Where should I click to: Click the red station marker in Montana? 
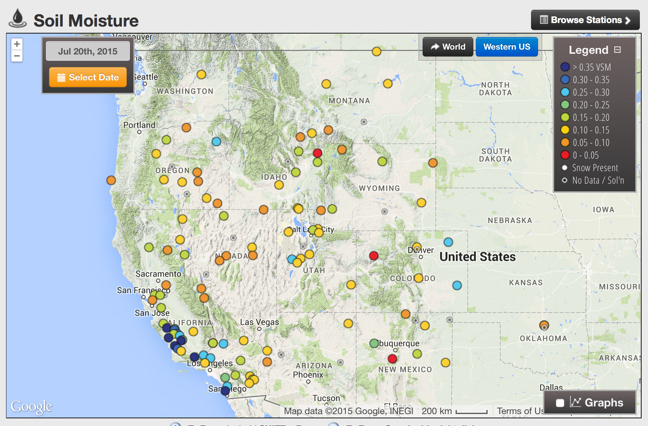pos(318,153)
